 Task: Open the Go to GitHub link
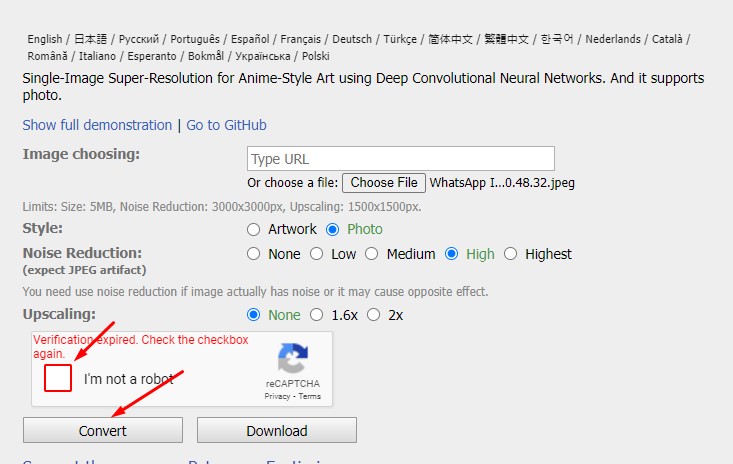pyautogui.click(x=226, y=125)
